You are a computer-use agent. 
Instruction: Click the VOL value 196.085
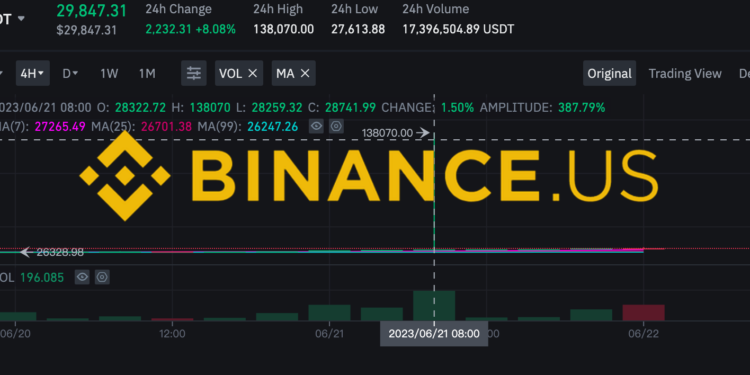[x=42, y=277]
